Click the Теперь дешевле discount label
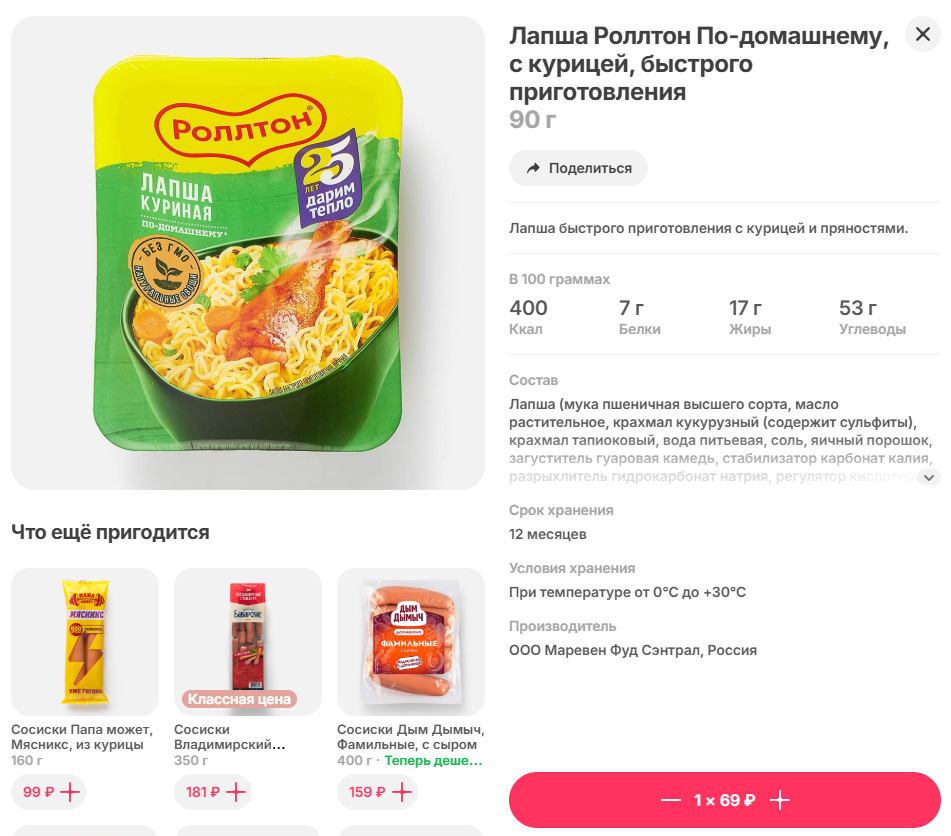Screen dimensions: 951x836 point(433,761)
